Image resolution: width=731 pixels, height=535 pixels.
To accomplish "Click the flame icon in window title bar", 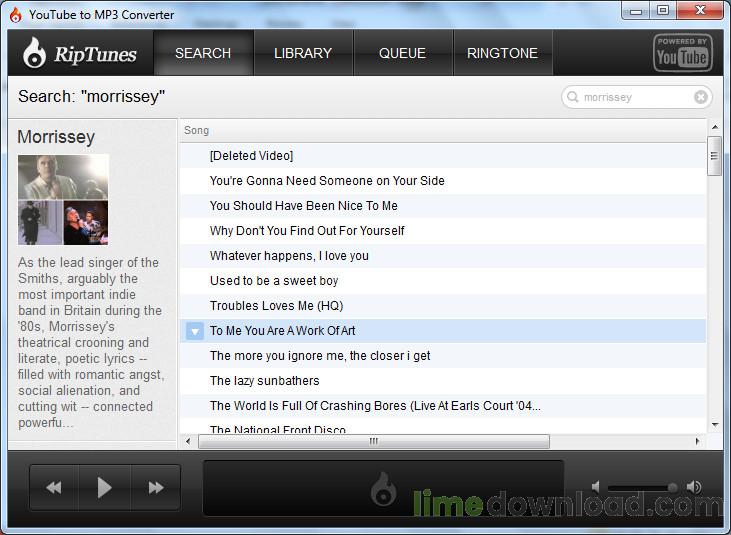I will (x=16, y=14).
